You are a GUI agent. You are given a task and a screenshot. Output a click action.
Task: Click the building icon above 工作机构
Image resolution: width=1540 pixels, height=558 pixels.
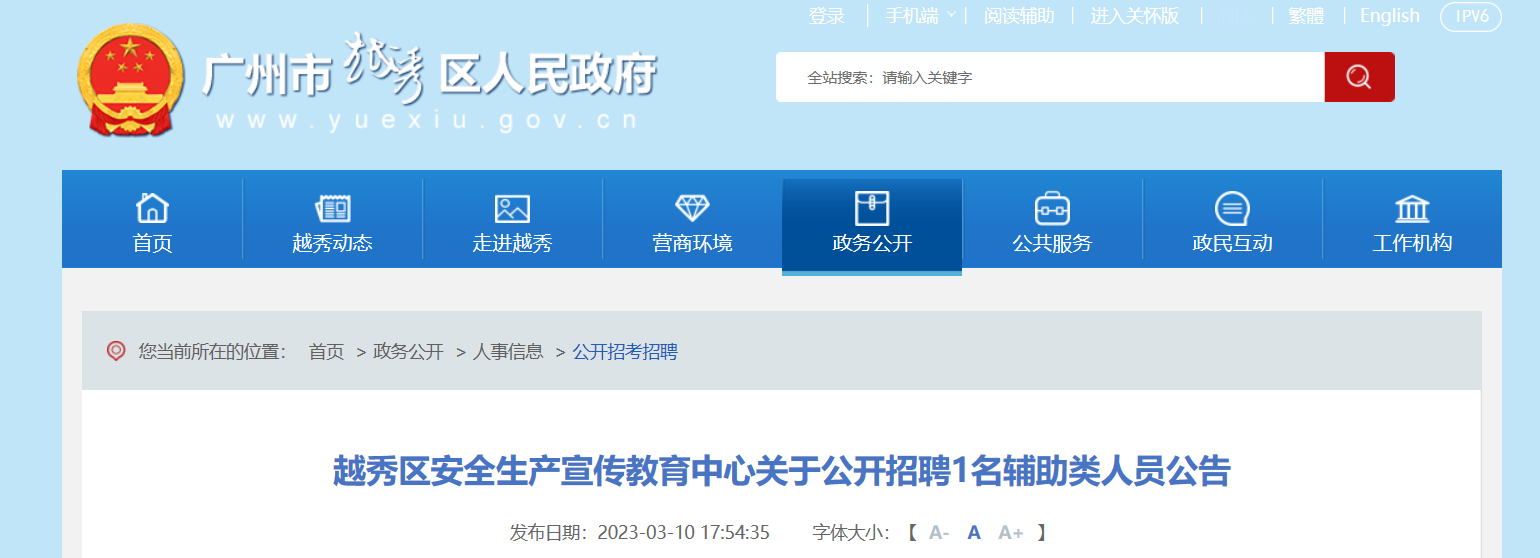(x=1412, y=208)
